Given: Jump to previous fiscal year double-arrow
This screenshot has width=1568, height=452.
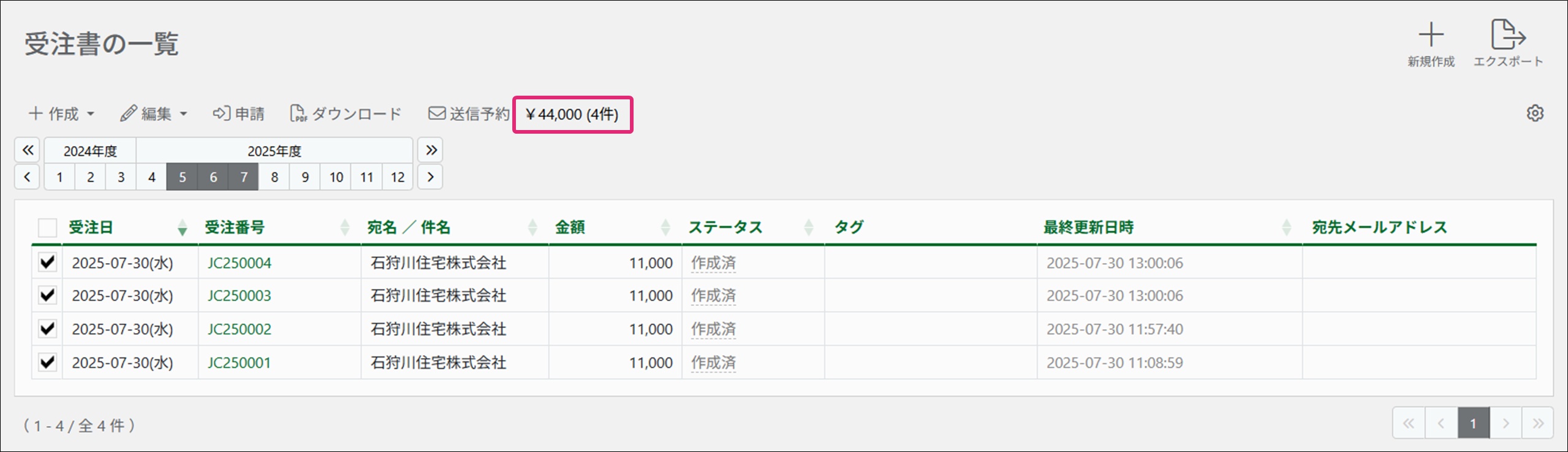Looking at the screenshot, I should 28,150.
